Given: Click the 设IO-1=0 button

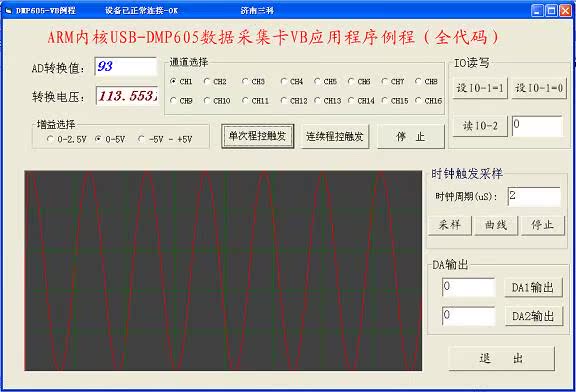Looking at the screenshot, I should click(x=539, y=88).
